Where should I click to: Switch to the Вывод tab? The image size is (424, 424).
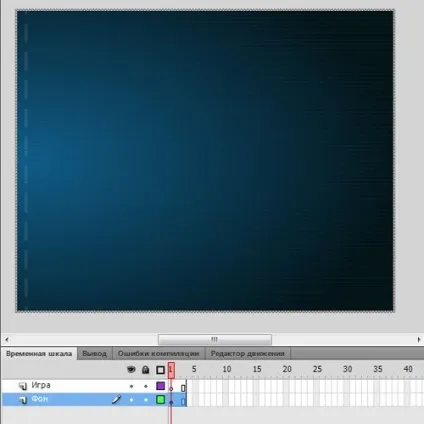(95, 354)
